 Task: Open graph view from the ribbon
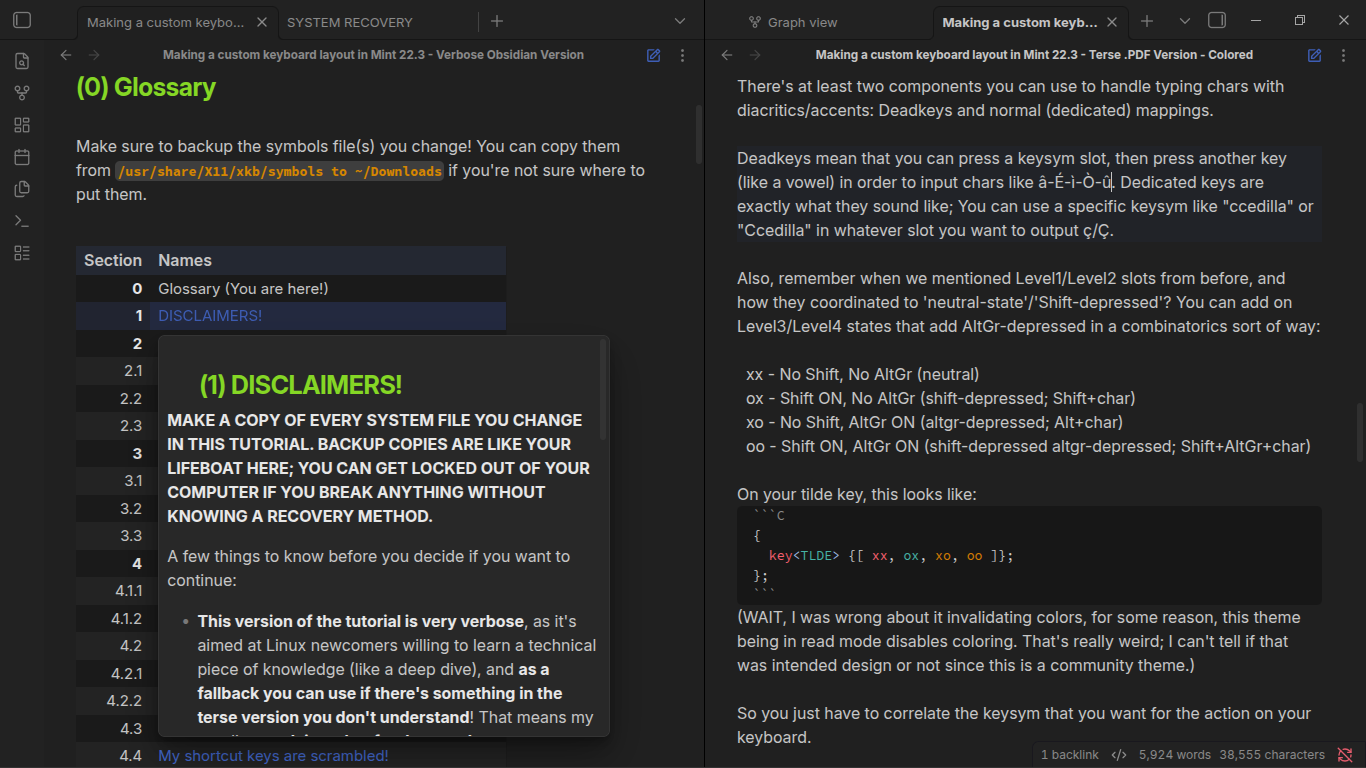point(22,93)
